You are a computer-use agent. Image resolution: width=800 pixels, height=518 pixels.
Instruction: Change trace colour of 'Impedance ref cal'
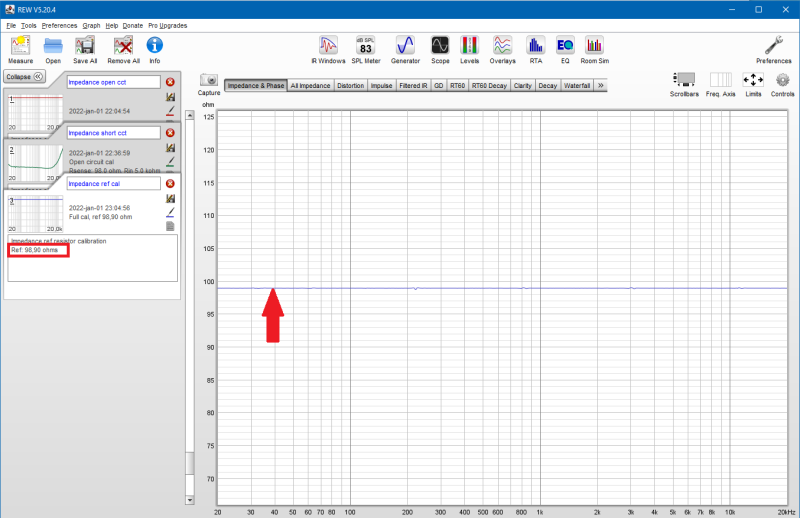pos(170,212)
